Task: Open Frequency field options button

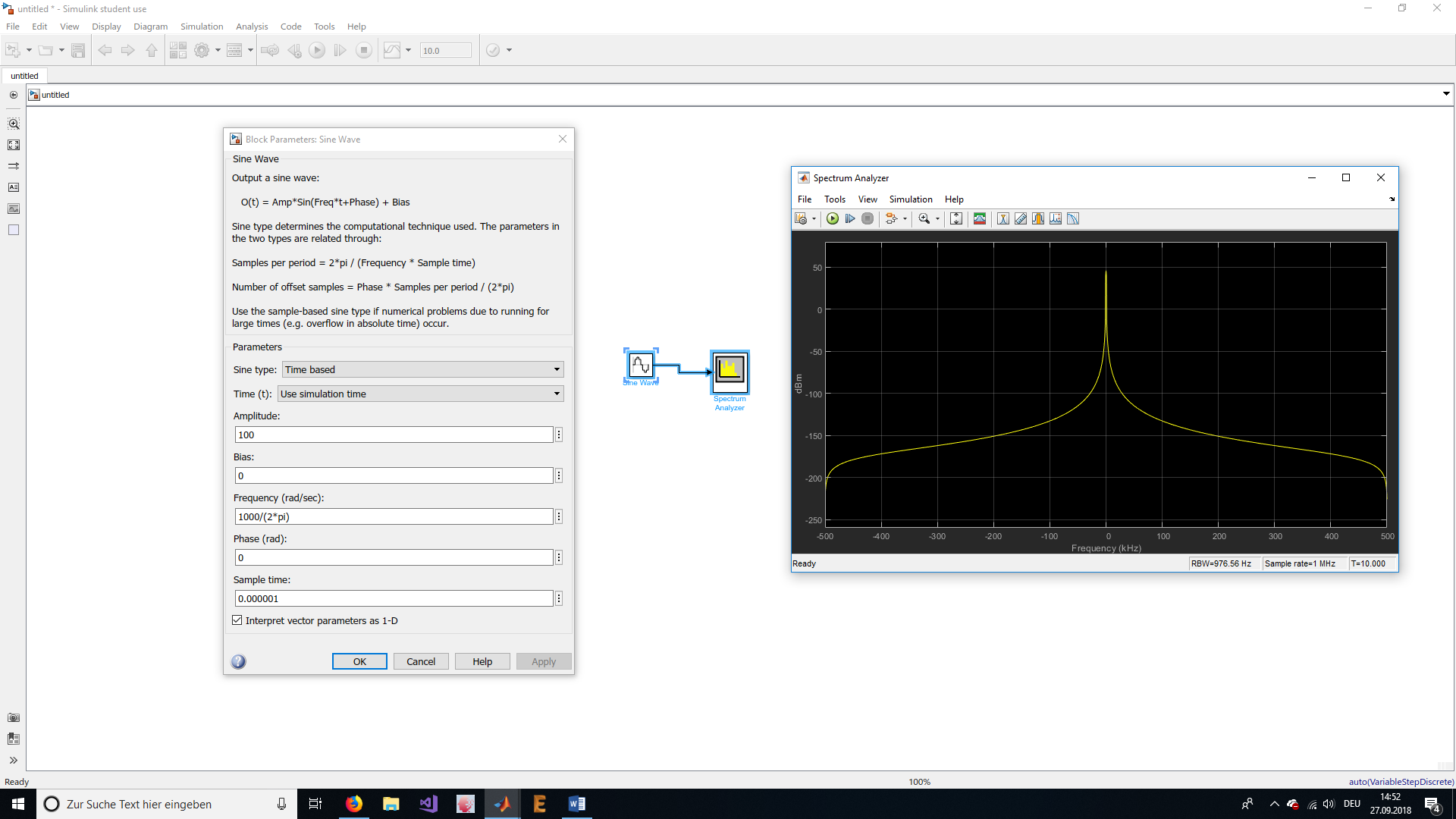Action: click(x=559, y=517)
